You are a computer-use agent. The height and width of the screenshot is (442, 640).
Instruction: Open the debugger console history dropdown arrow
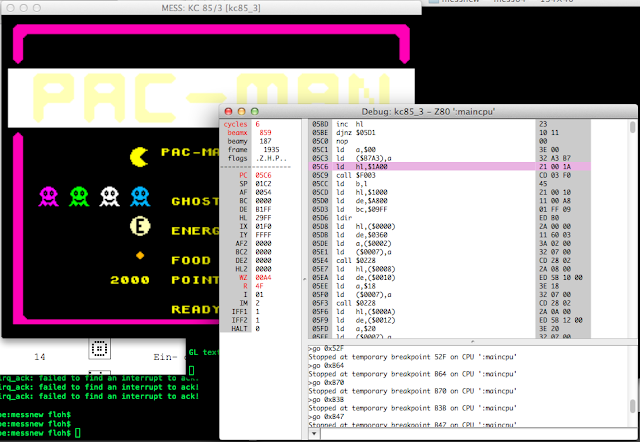click(314, 434)
